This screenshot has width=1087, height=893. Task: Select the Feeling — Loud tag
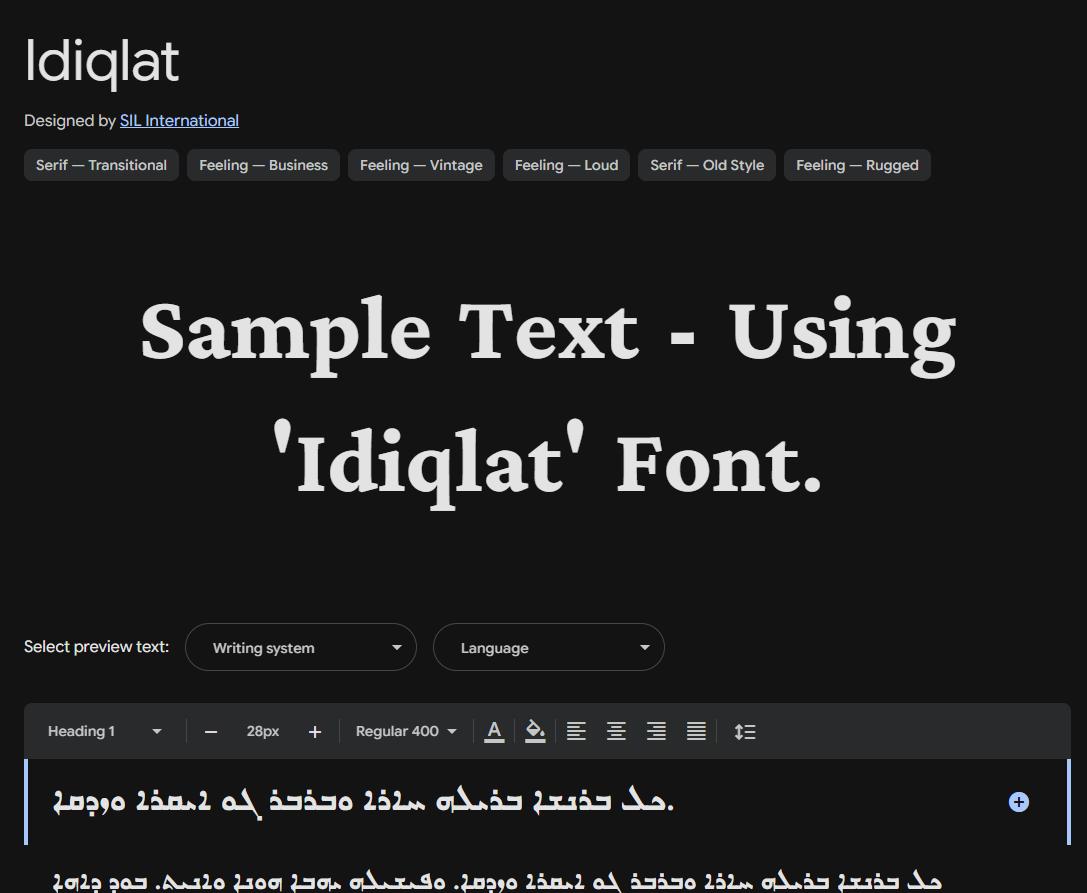tap(566, 165)
